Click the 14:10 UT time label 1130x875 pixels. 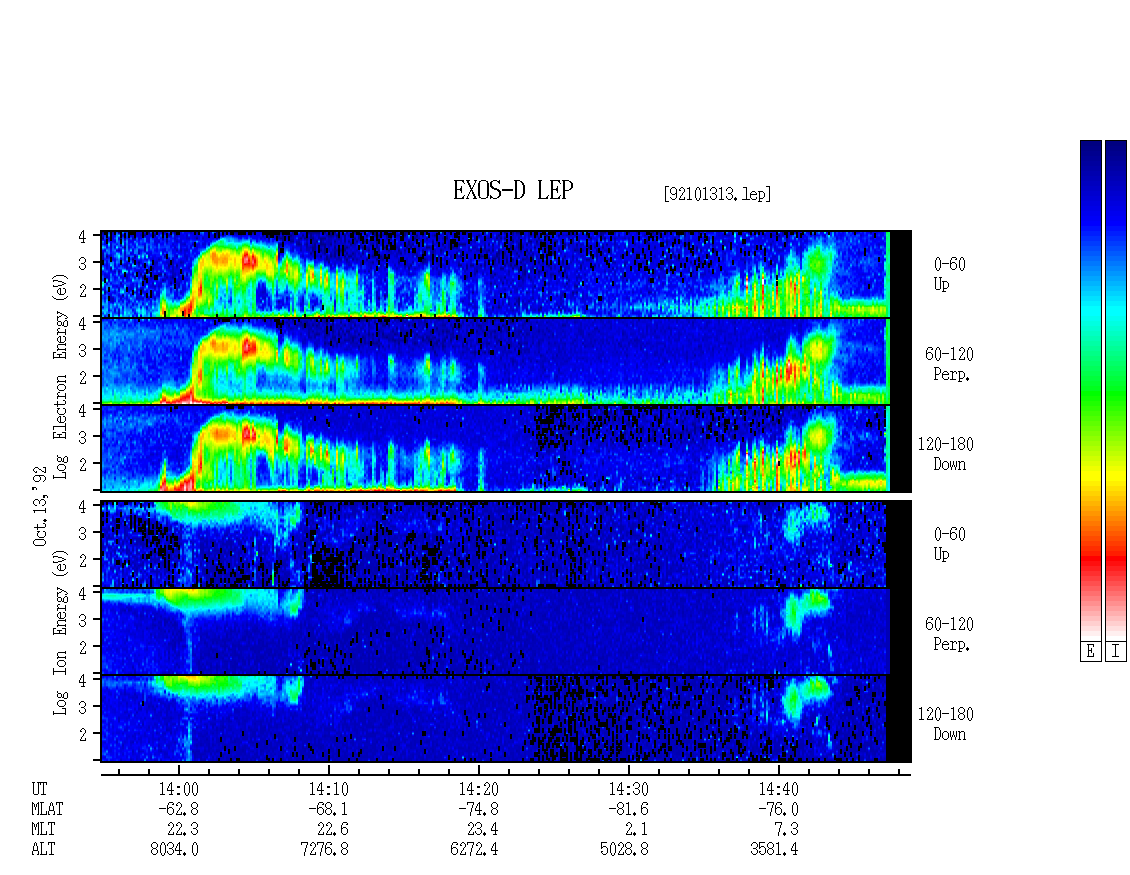[x=329, y=789]
